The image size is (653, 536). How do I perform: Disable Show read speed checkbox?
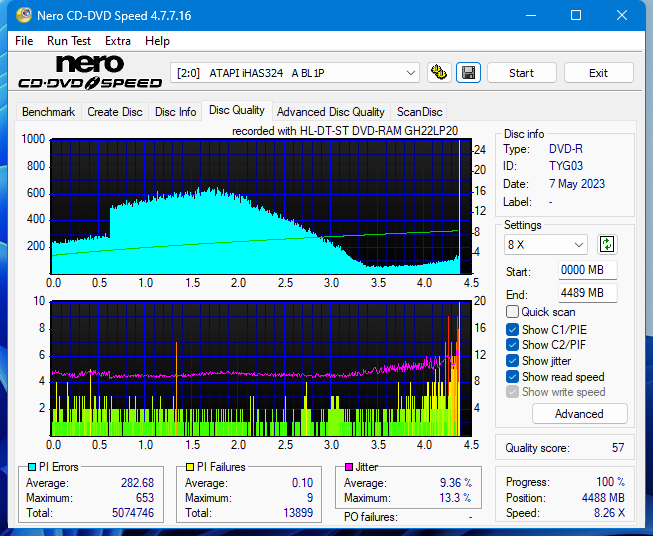click(513, 377)
